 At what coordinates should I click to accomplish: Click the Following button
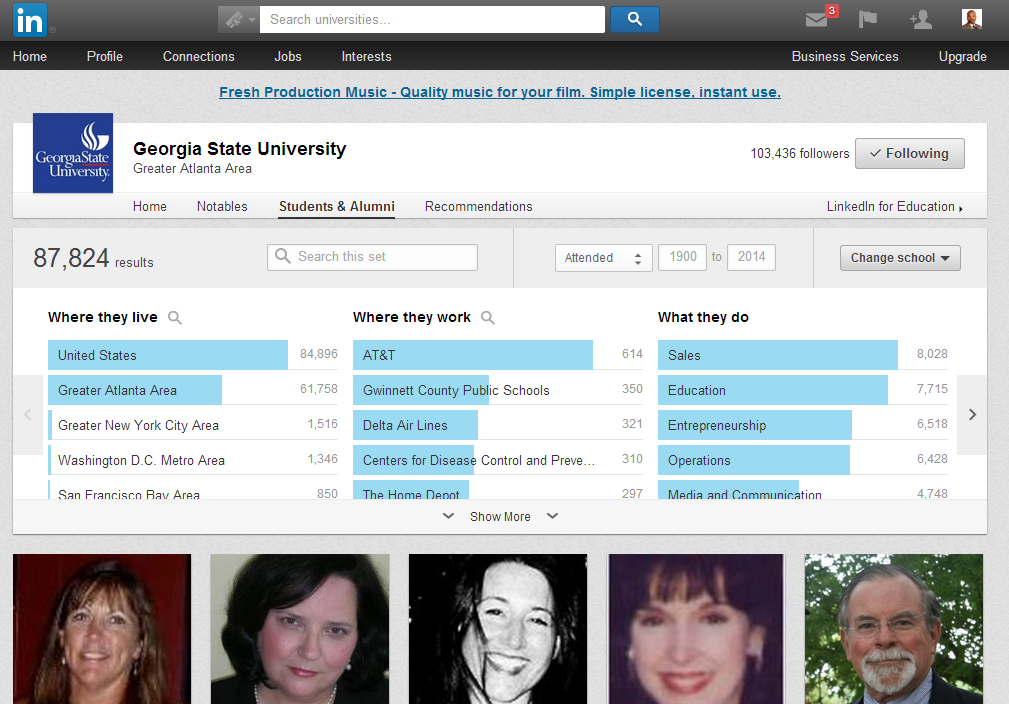tap(910, 153)
